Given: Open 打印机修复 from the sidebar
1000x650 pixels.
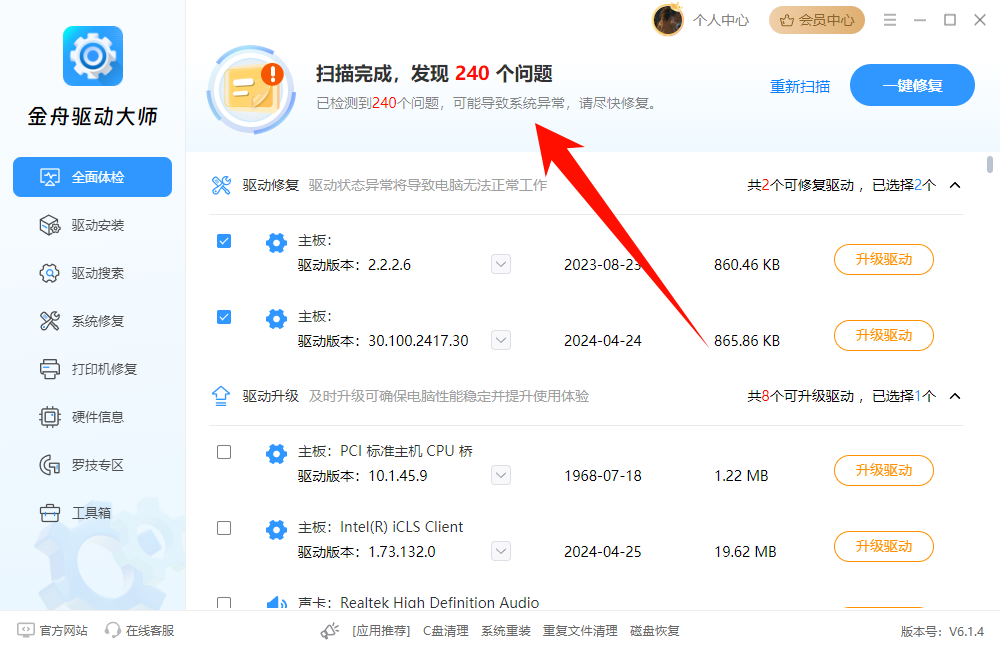Looking at the screenshot, I should click(x=92, y=369).
